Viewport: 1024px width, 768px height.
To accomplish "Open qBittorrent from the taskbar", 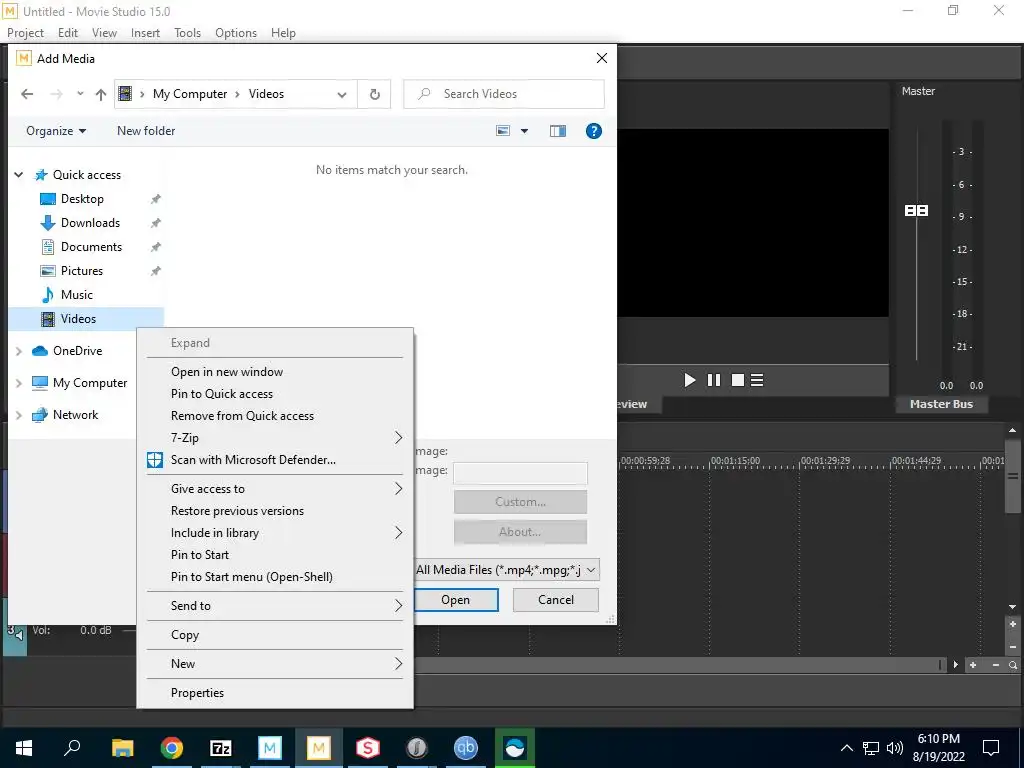I will point(466,748).
